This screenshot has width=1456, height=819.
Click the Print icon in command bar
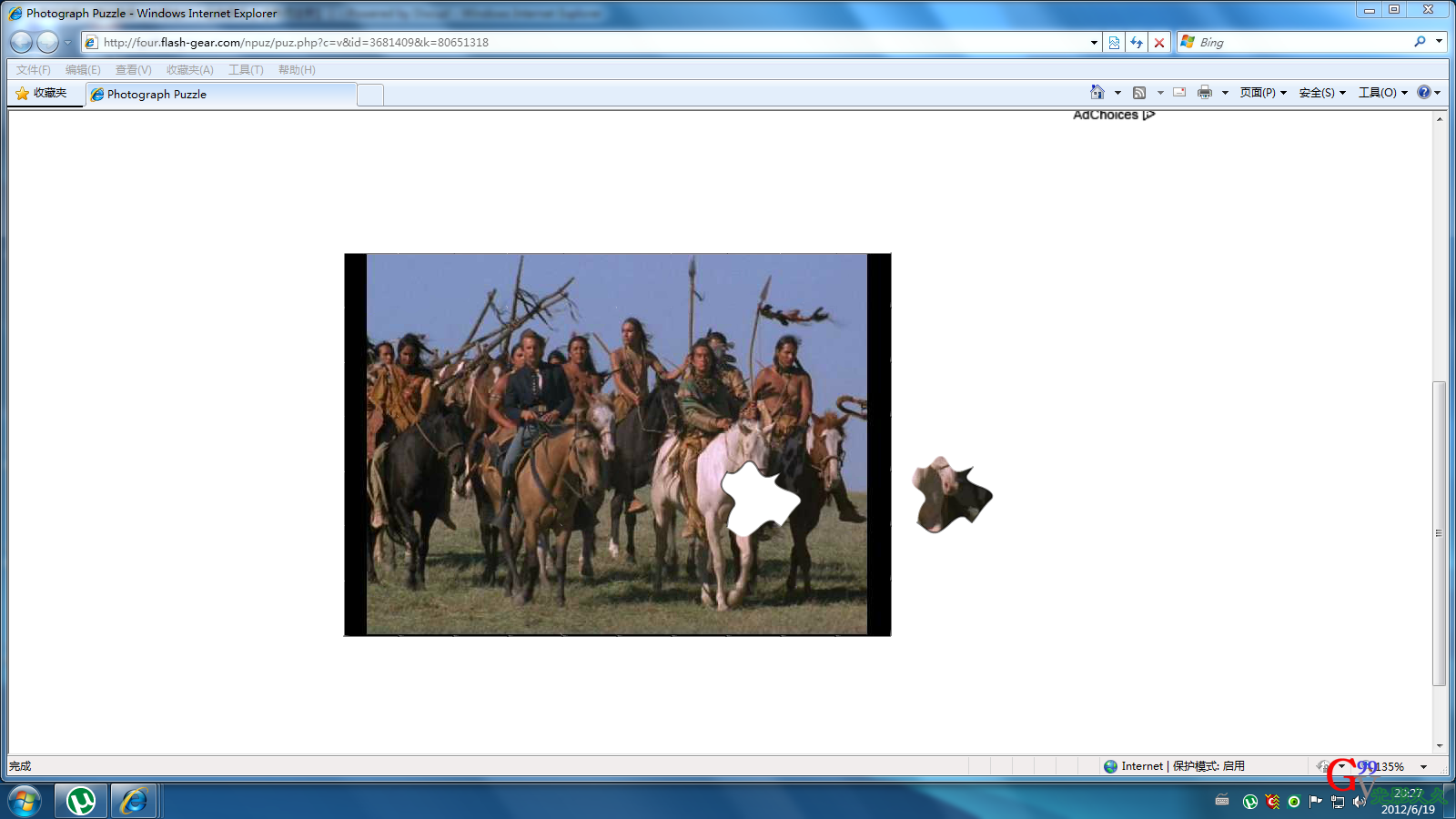(x=1205, y=93)
